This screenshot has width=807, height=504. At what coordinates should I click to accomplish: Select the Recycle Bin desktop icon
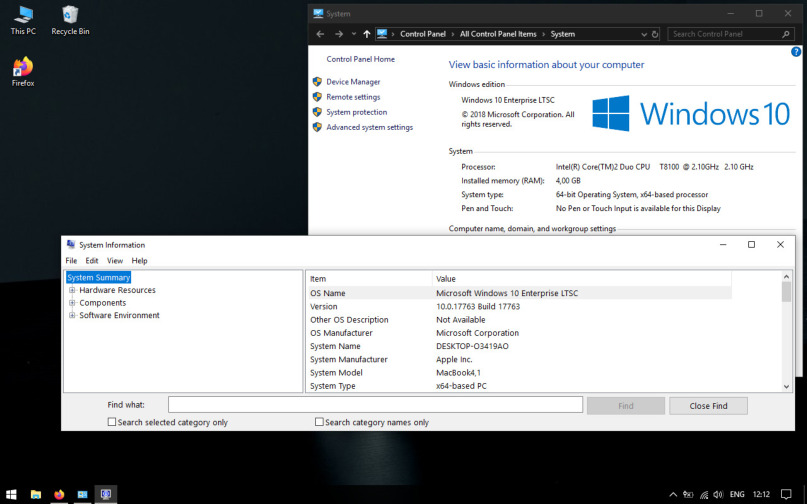click(70, 17)
